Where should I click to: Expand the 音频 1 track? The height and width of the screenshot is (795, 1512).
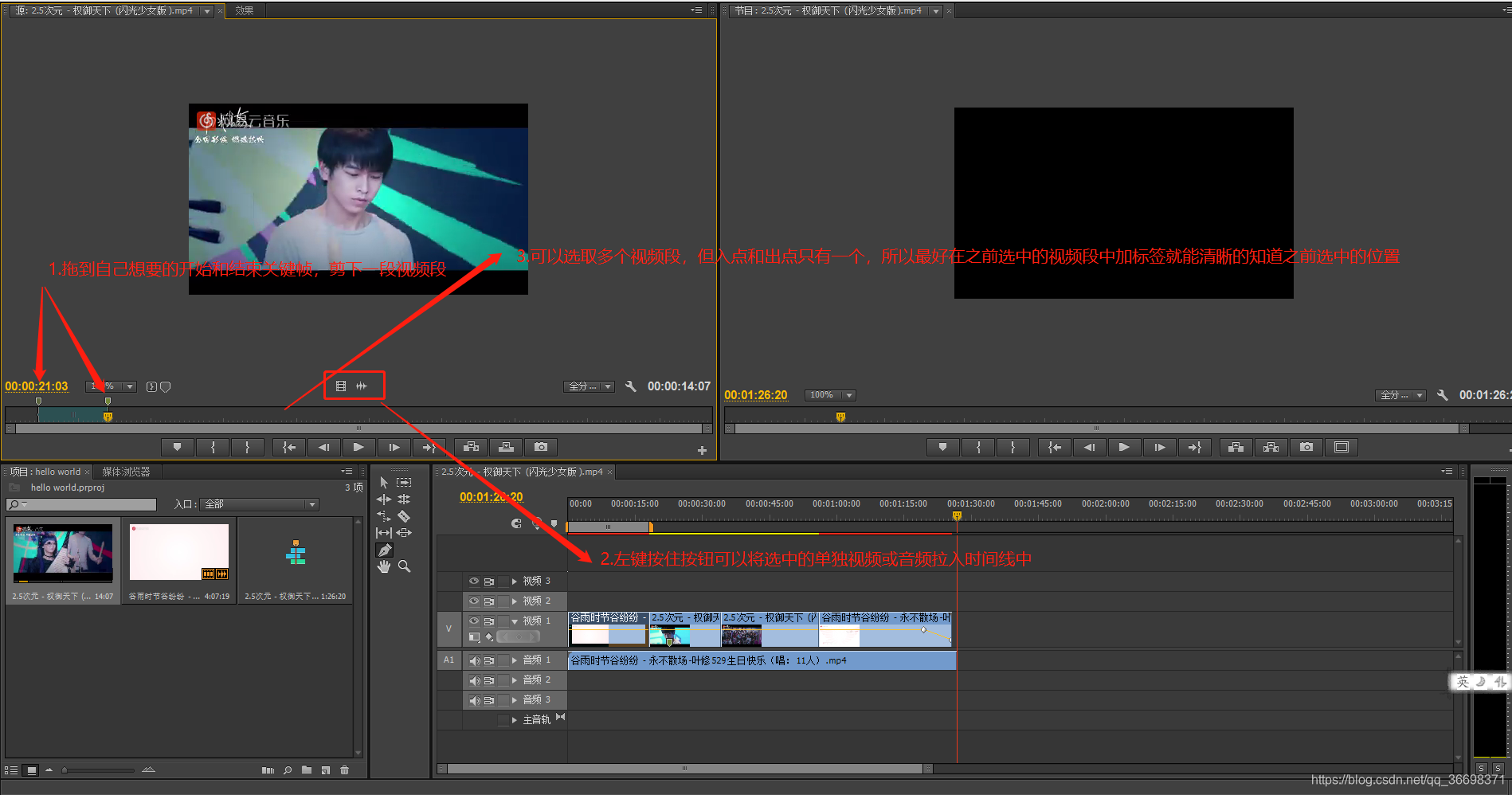pos(515,660)
